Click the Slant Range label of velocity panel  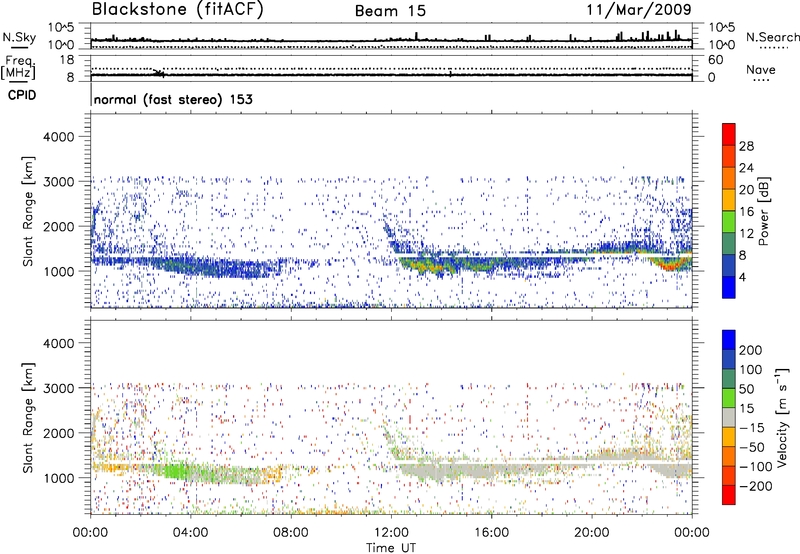point(28,417)
